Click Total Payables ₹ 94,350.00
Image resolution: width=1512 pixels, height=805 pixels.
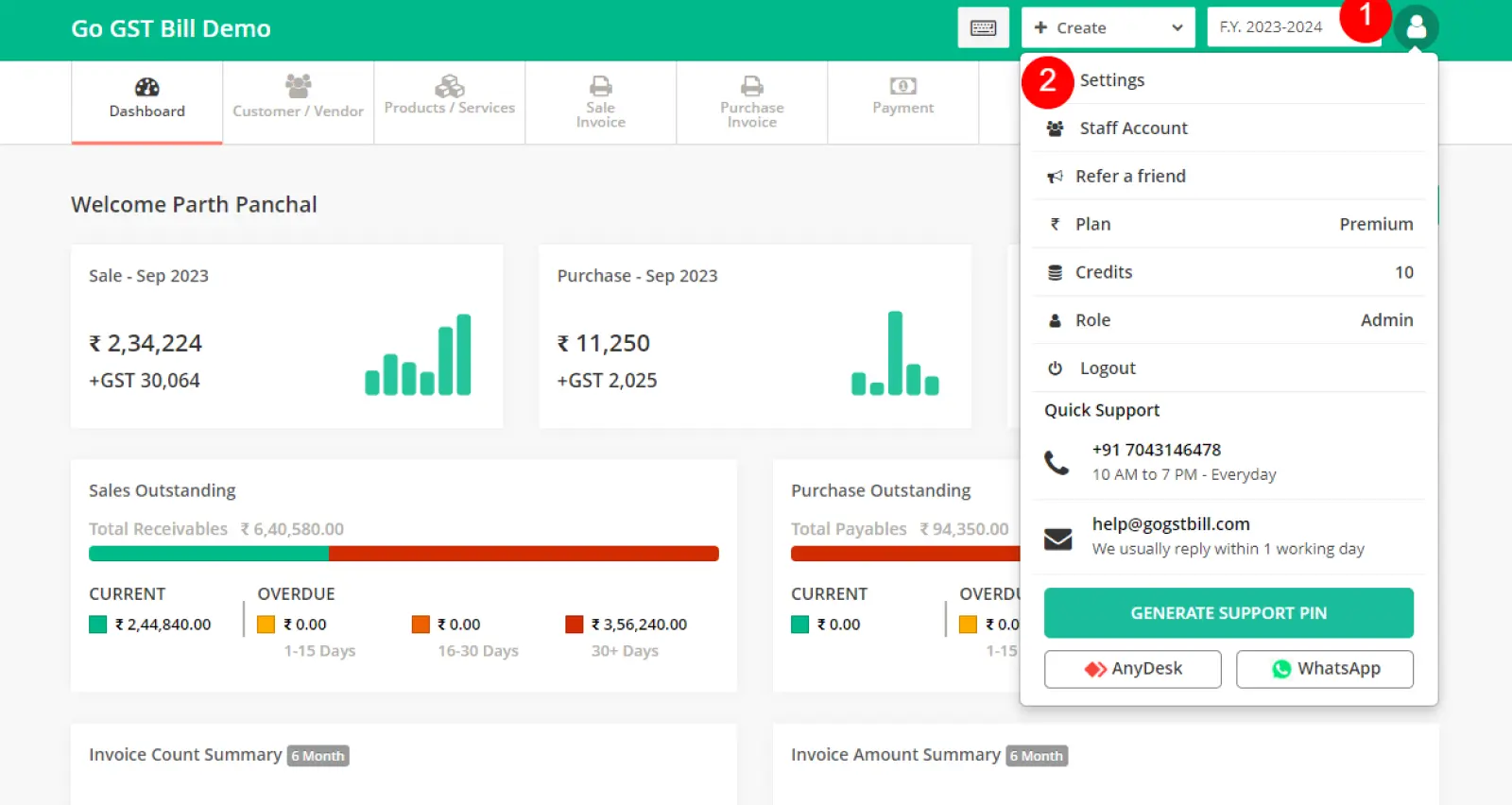(x=900, y=529)
